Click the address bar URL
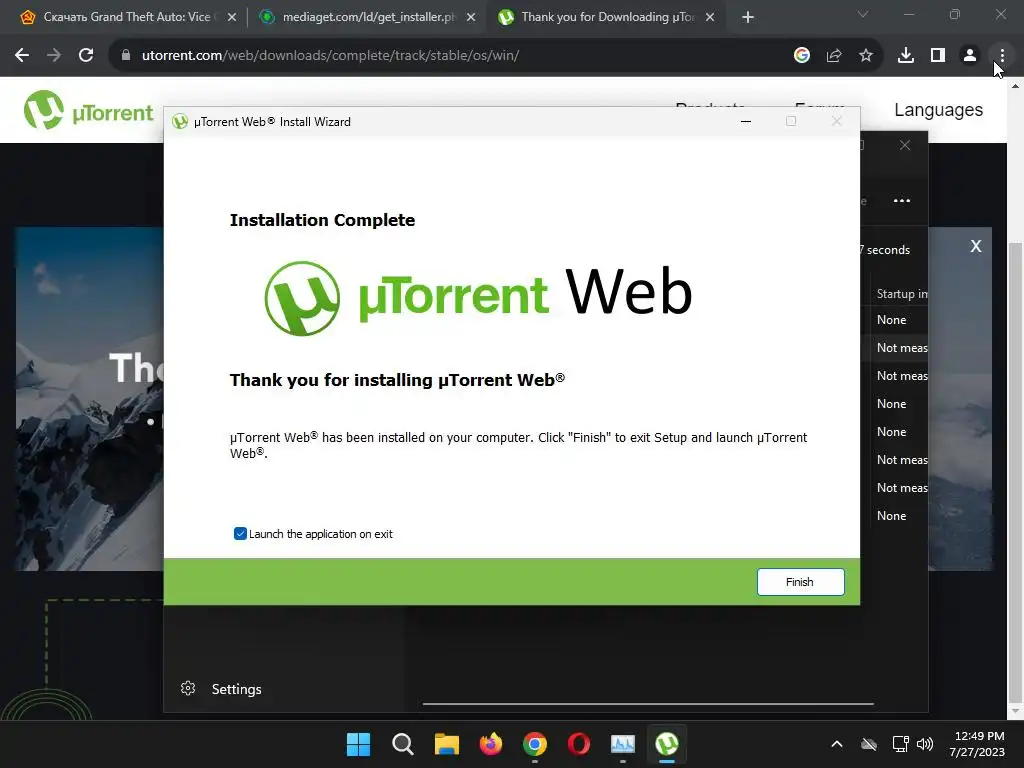Screen dimensions: 1024x768 (330, 56)
